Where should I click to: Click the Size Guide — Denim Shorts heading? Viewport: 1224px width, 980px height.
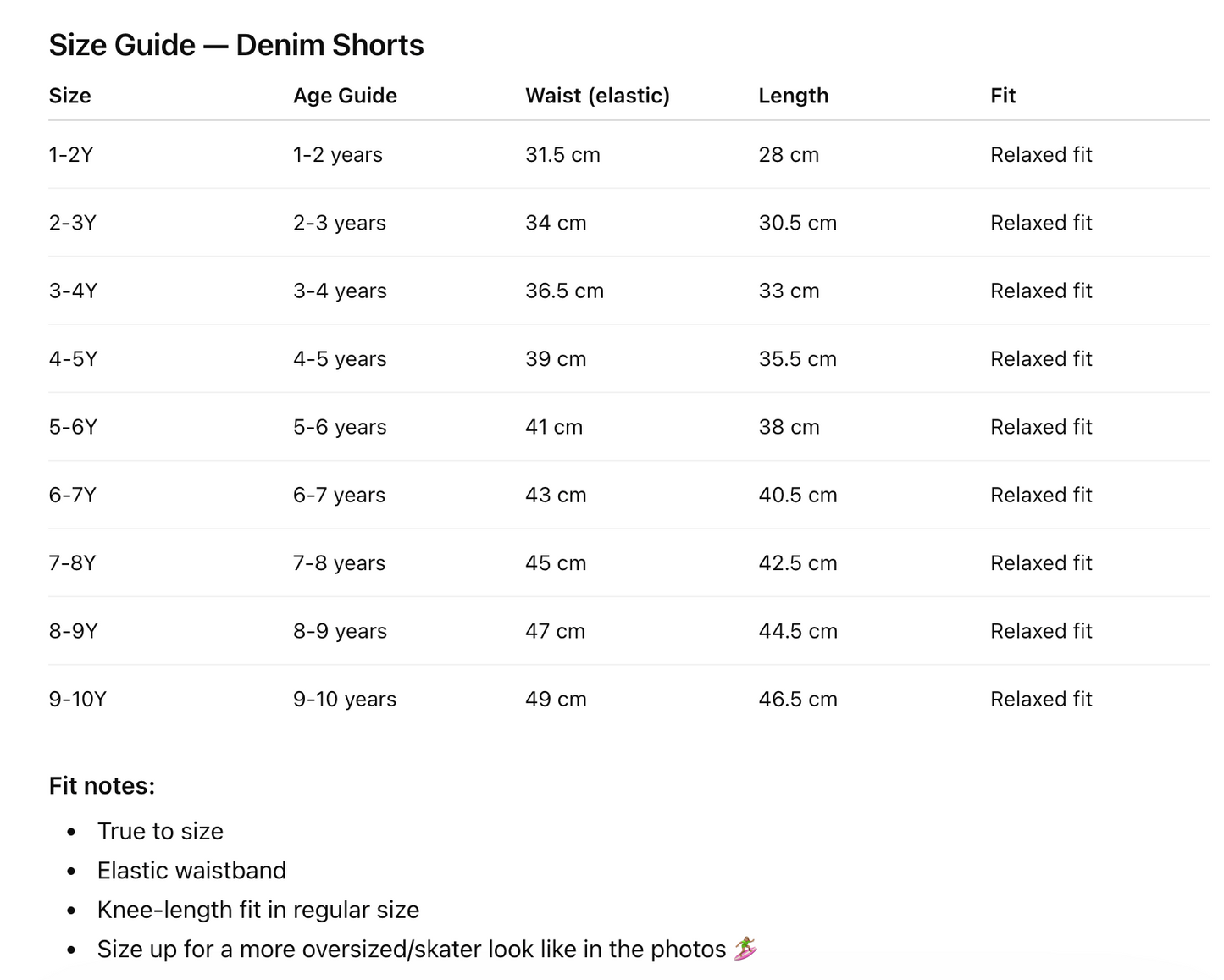(236, 45)
